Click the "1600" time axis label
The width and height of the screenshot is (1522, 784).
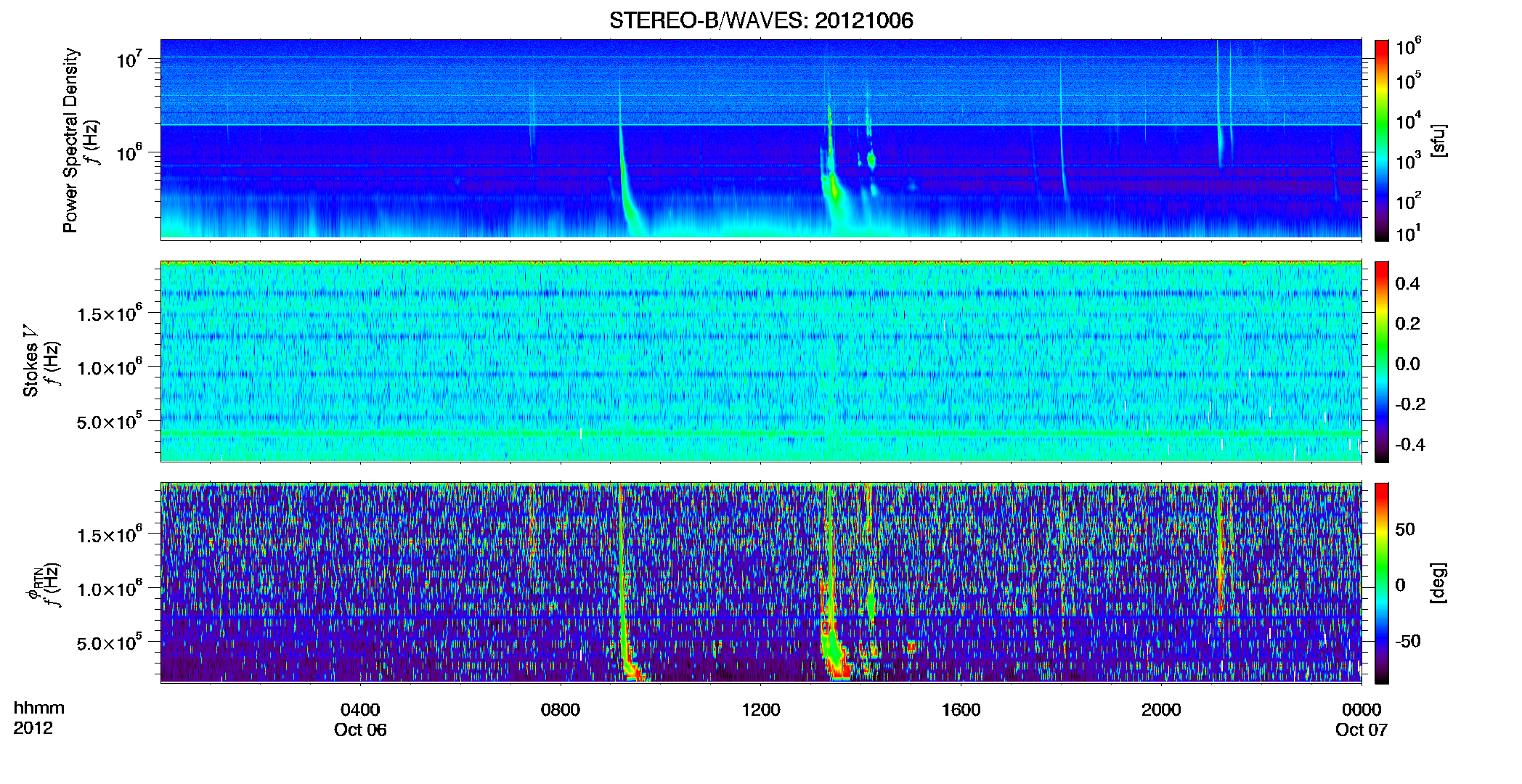tap(961, 710)
